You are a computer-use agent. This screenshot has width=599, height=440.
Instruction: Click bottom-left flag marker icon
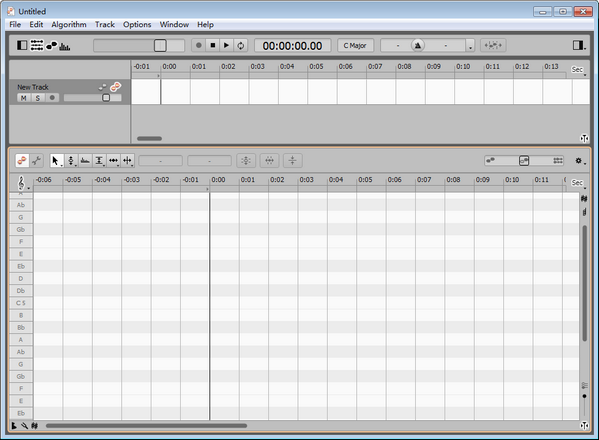[x=14, y=425]
